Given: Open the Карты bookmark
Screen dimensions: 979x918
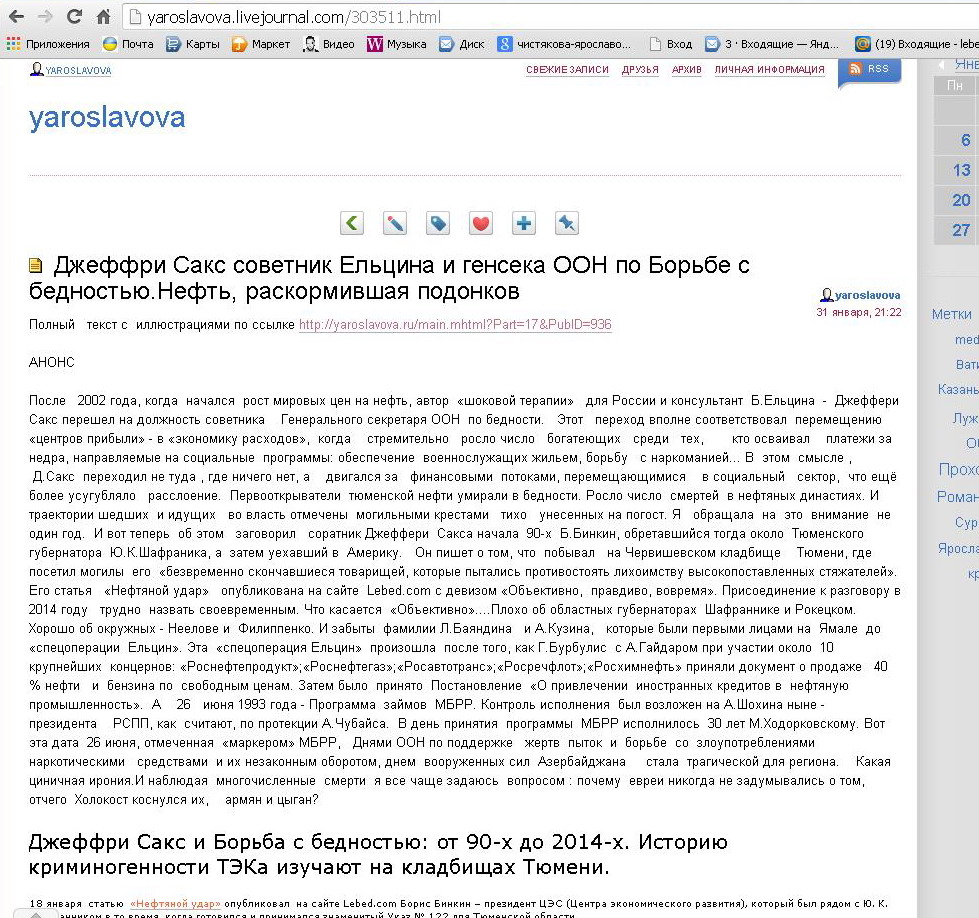Looking at the screenshot, I should click(x=193, y=44).
